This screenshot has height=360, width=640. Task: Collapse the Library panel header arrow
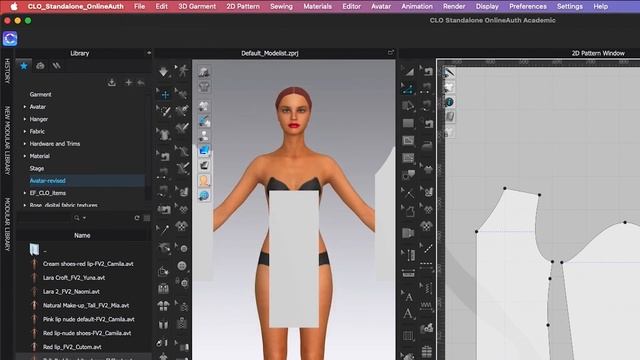[x=149, y=53]
